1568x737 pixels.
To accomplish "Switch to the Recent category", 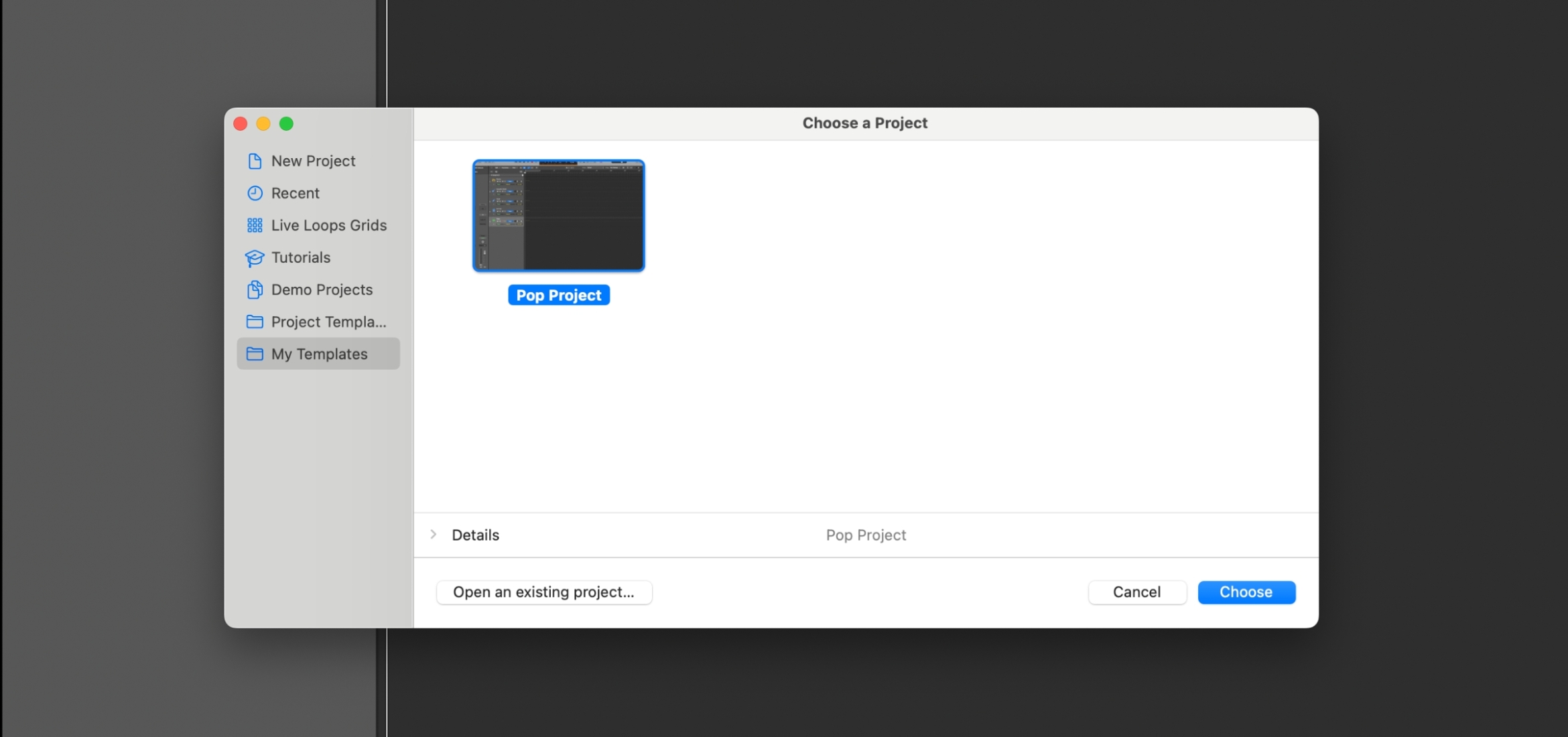I will 295,193.
